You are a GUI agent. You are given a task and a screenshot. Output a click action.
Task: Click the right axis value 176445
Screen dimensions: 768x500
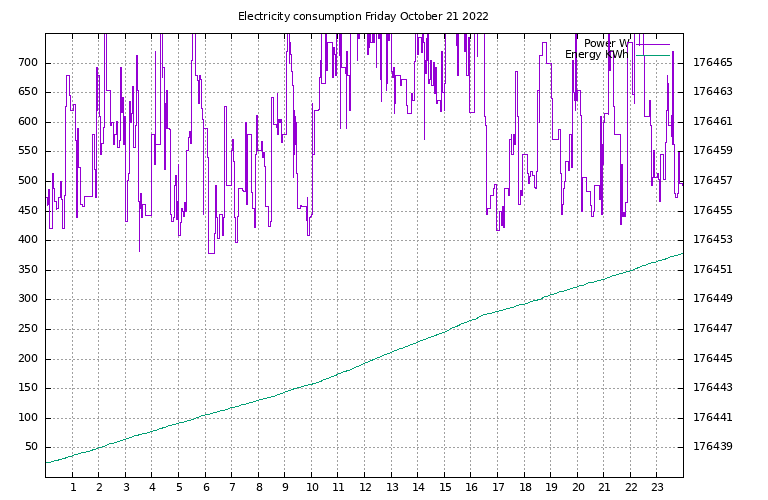(713, 358)
